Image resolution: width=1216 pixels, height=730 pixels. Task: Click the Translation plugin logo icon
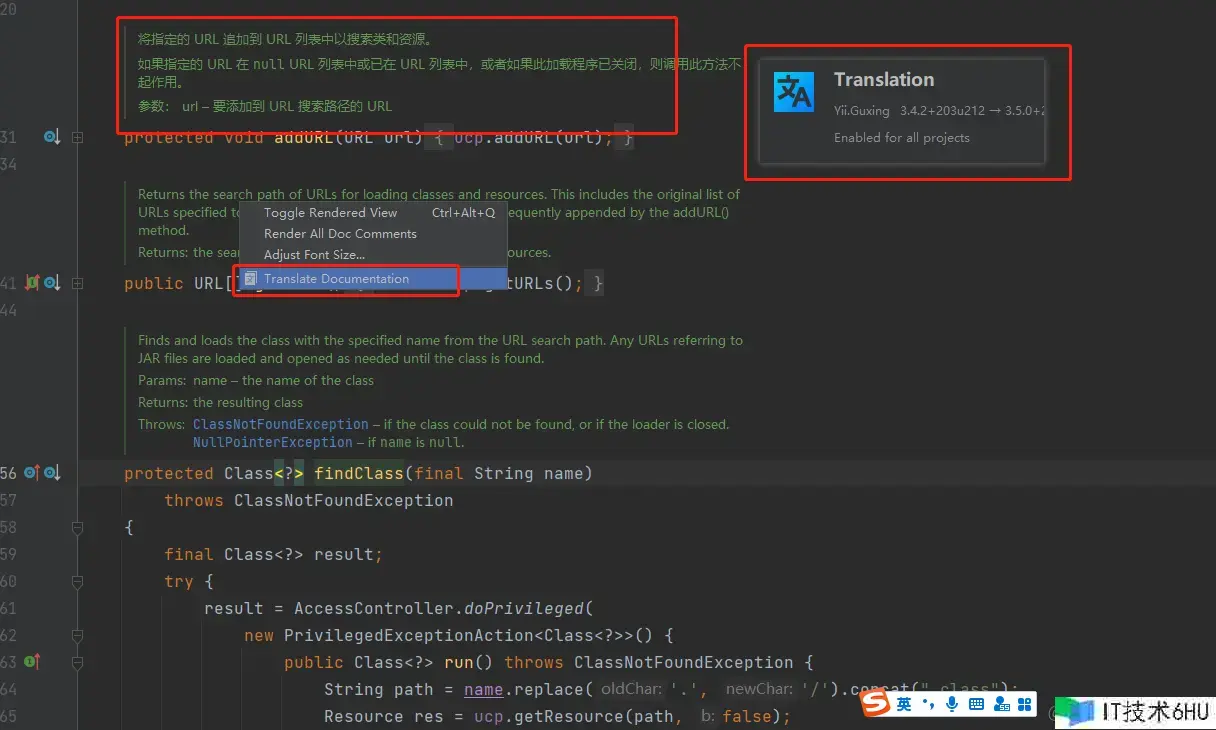(x=795, y=92)
